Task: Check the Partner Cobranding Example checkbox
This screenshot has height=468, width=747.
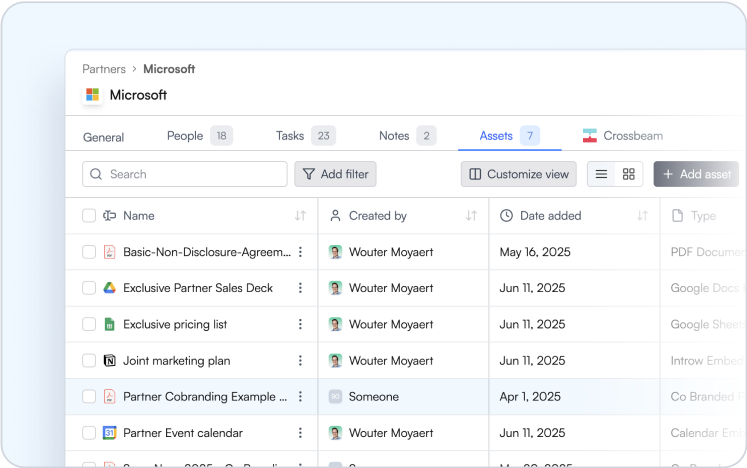Action: click(x=89, y=397)
